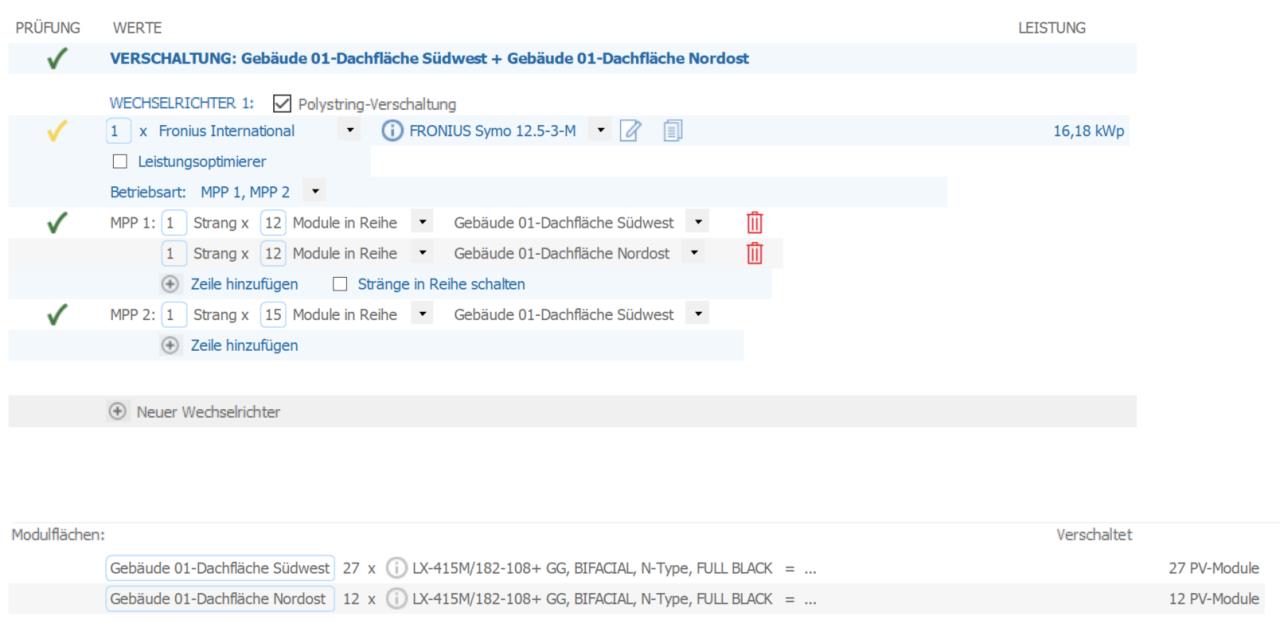The image size is (1280, 624).
Task: Click plus icon beside Neuer Wechselrichter
Action: pos(118,412)
